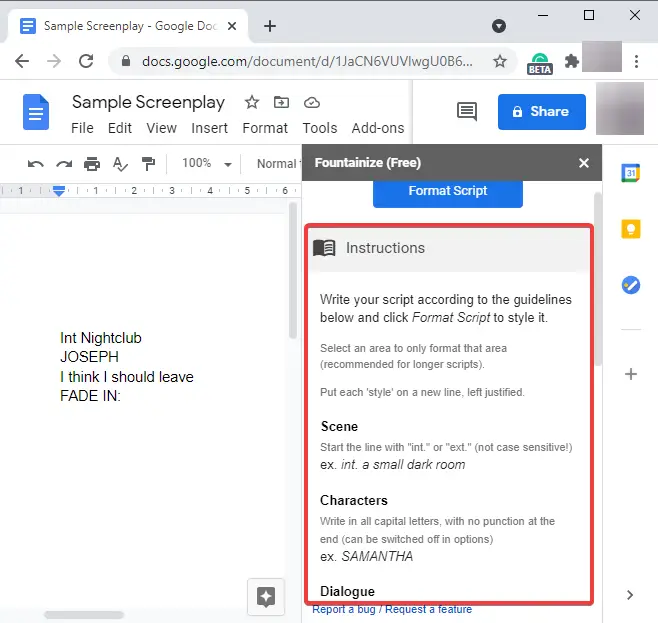
Task: Click the 'FADE IN:' line
Action: coord(90,396)
